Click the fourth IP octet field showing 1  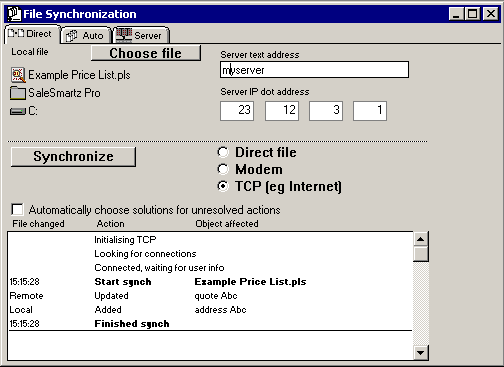pyautogui.click(x=370, y=111)
